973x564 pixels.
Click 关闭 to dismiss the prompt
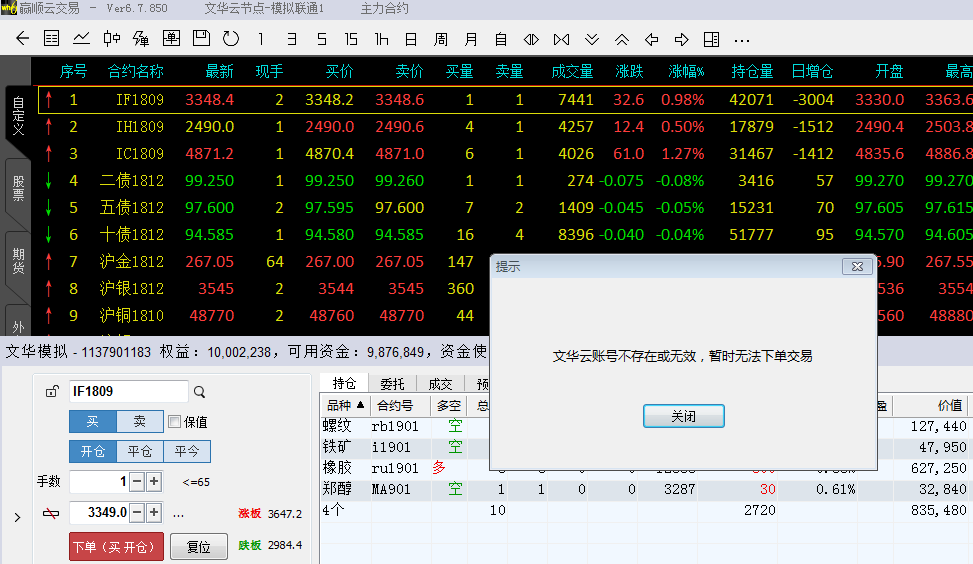tap(683, 416)
